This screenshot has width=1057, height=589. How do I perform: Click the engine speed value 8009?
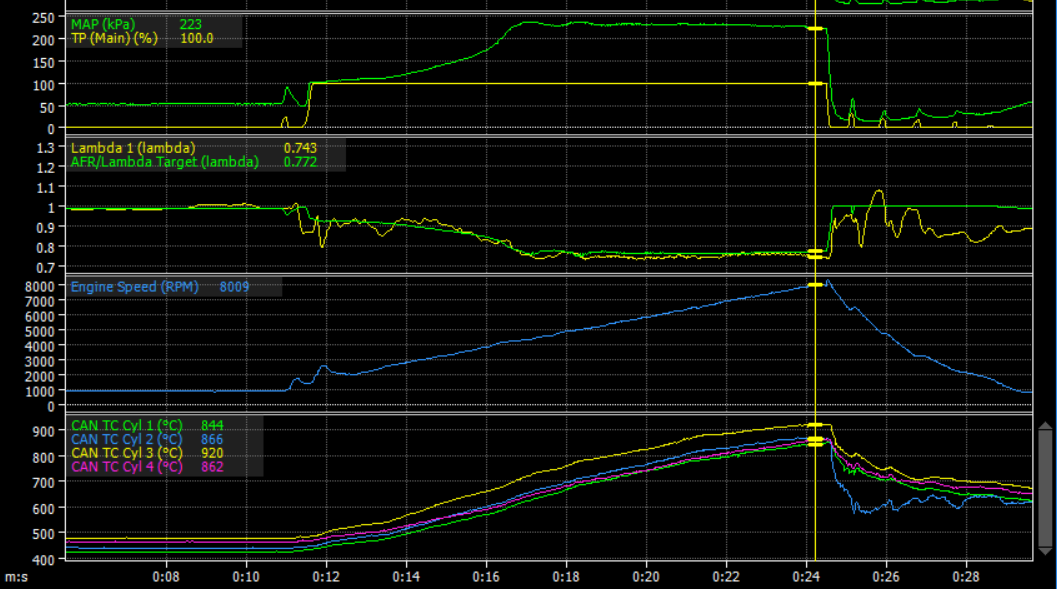click(x=234, y=286)
